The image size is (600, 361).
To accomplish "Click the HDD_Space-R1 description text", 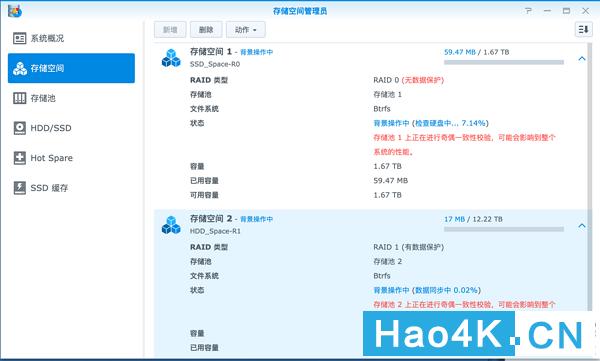I will [215, 231].
